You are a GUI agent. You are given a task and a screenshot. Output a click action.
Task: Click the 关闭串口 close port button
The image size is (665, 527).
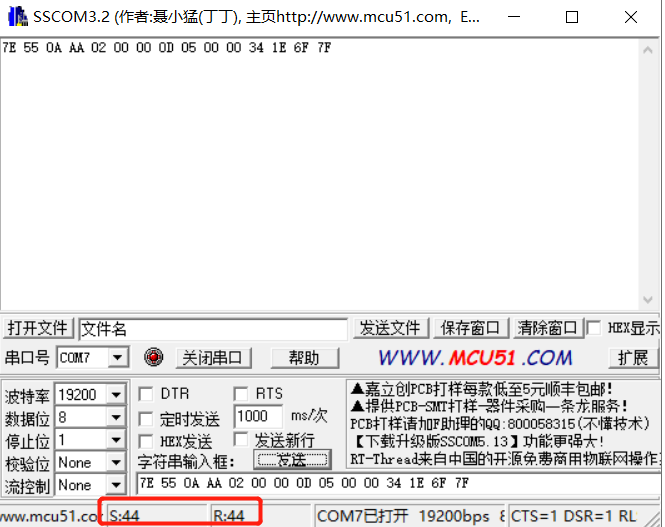[x=213, y=358]
